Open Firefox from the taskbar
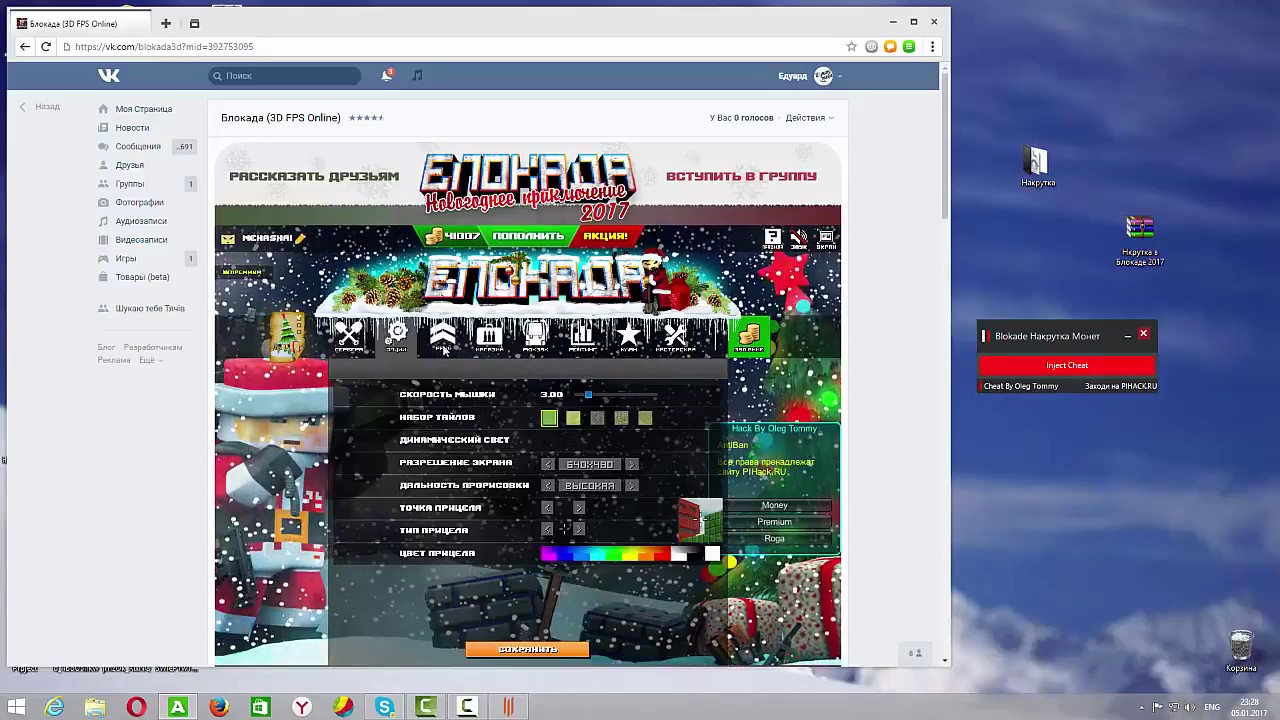 [219, 707]
